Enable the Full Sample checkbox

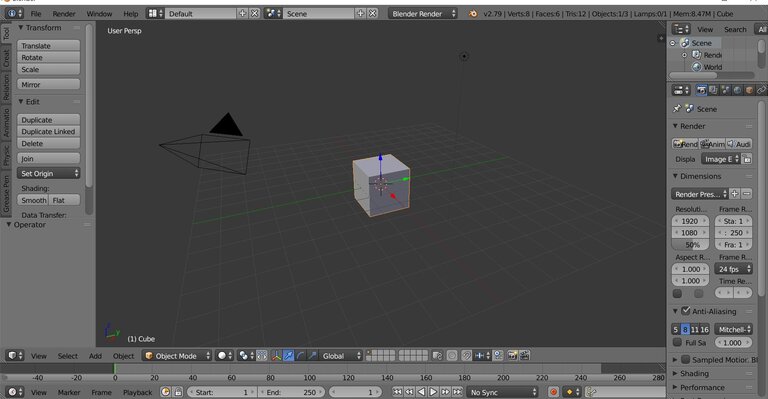pyautogui.click(x=677, y=342)
